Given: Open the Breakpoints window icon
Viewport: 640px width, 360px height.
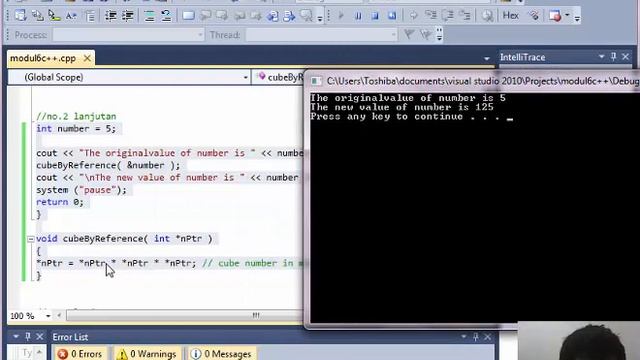Looking at the screenshot, I should pyautogui.click(x=555, y=16).
